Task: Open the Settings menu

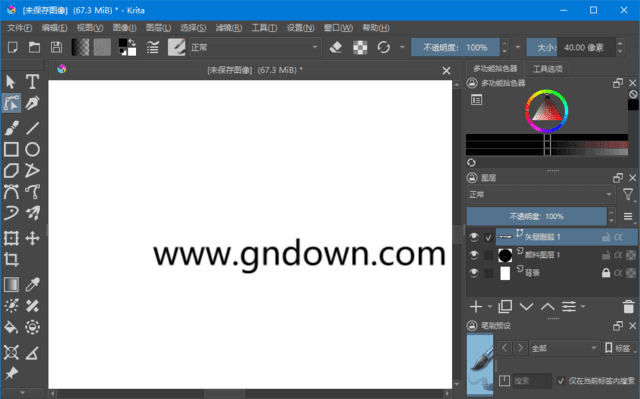Action: (x=300, y=28)
